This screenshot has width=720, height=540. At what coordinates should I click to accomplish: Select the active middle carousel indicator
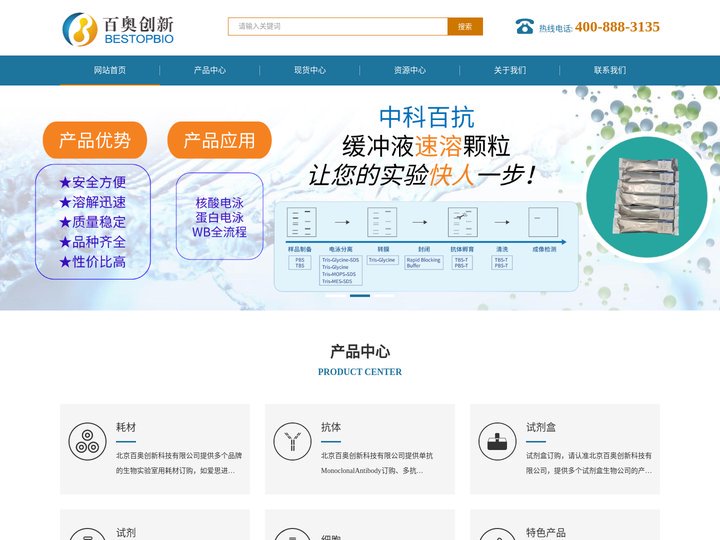coord(360,296)
